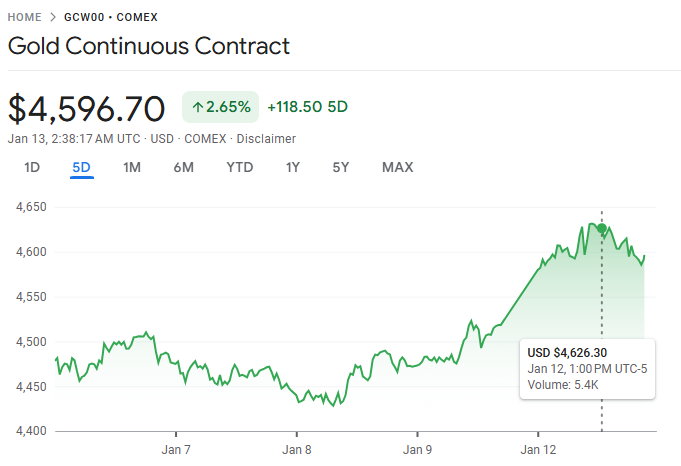Click the USD $4,626.30 tooltip box
This screenshot has height=466, width=681.
click(x=587, y=369)
